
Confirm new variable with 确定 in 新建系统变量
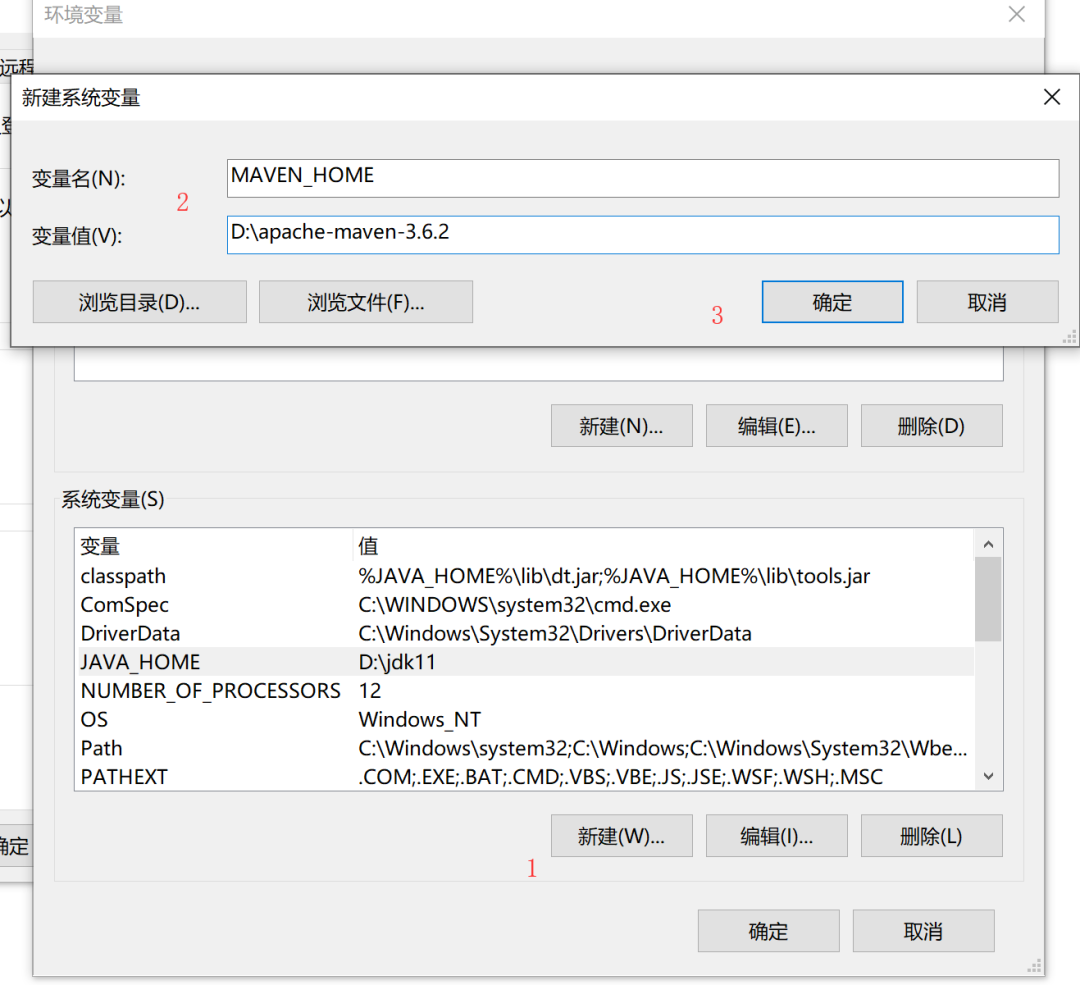pos(832,302)
